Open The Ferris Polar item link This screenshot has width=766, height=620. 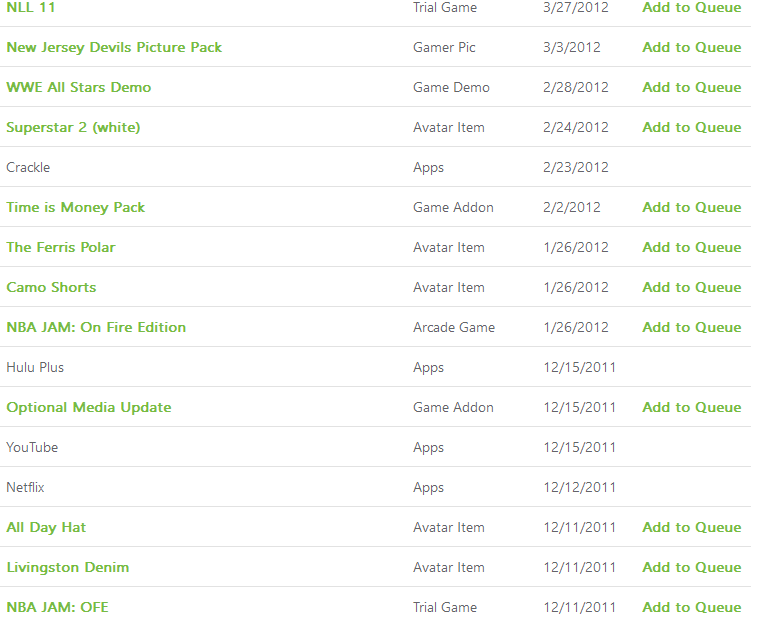pos(61,247)
